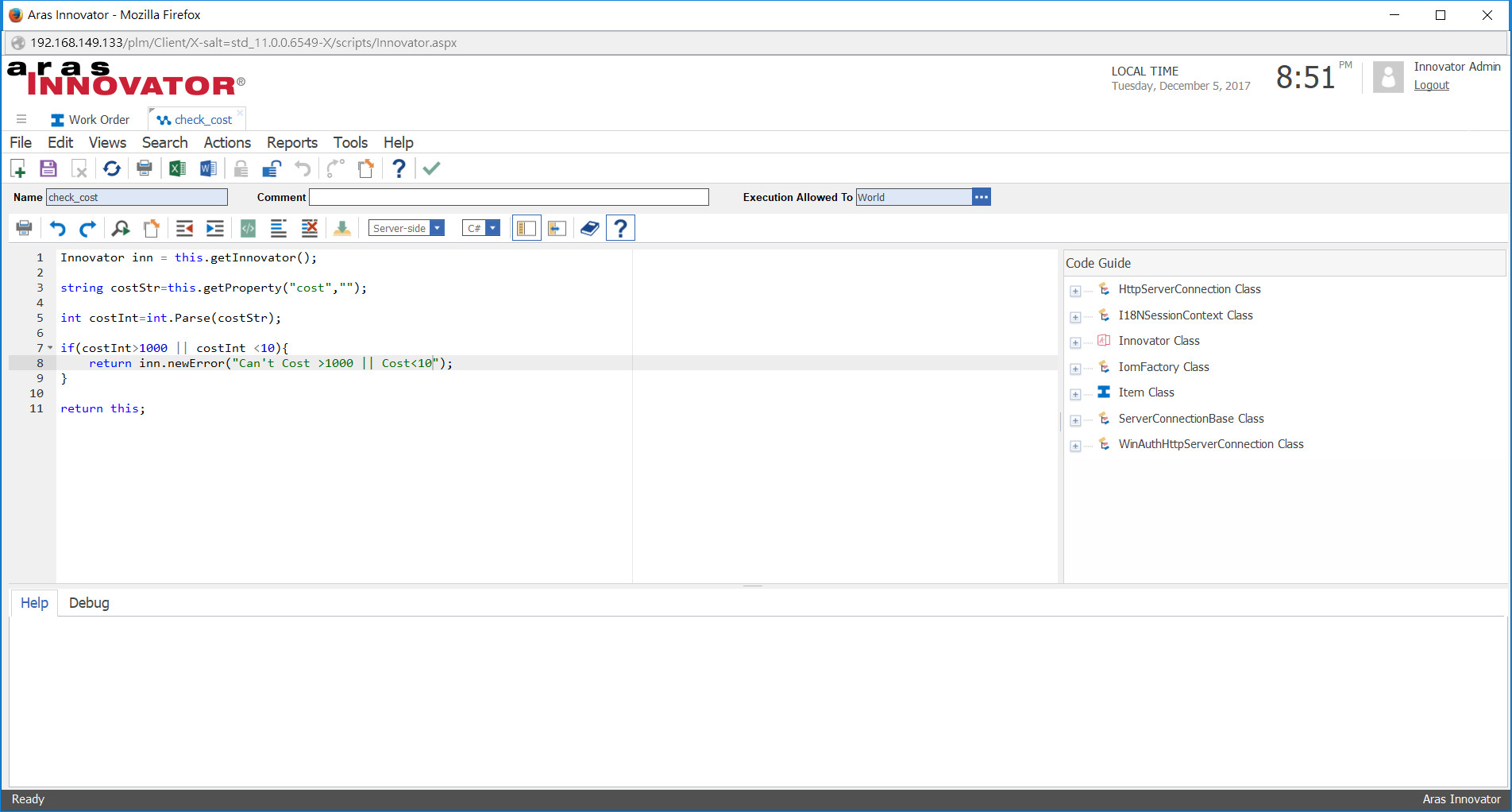Click the grayed-out Promote icon
This screenshot has height=812, width=1512.
coord(335,168)
